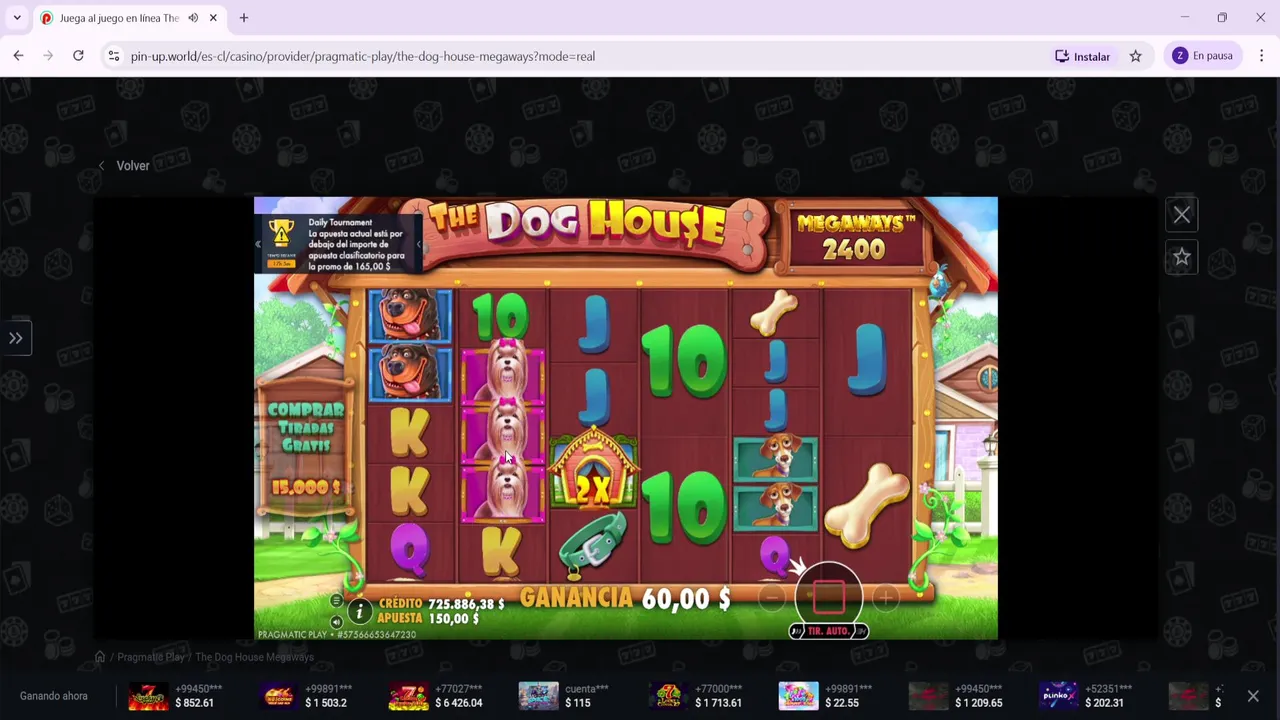View site information icon in address bar
1280x720 pixels.
click(x=114, y=56)
